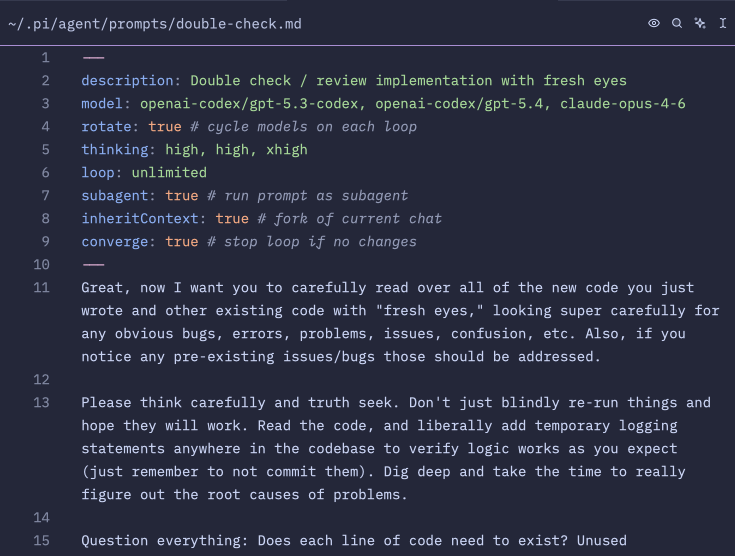Click 'true' value on the rotate line
The width and height of the screenshot is (735, 556).
[165, 127]
